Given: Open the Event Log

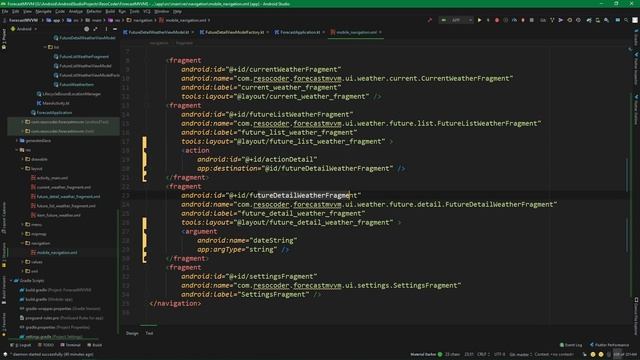Looking at the screenshot, I should (x=571, y=345).
